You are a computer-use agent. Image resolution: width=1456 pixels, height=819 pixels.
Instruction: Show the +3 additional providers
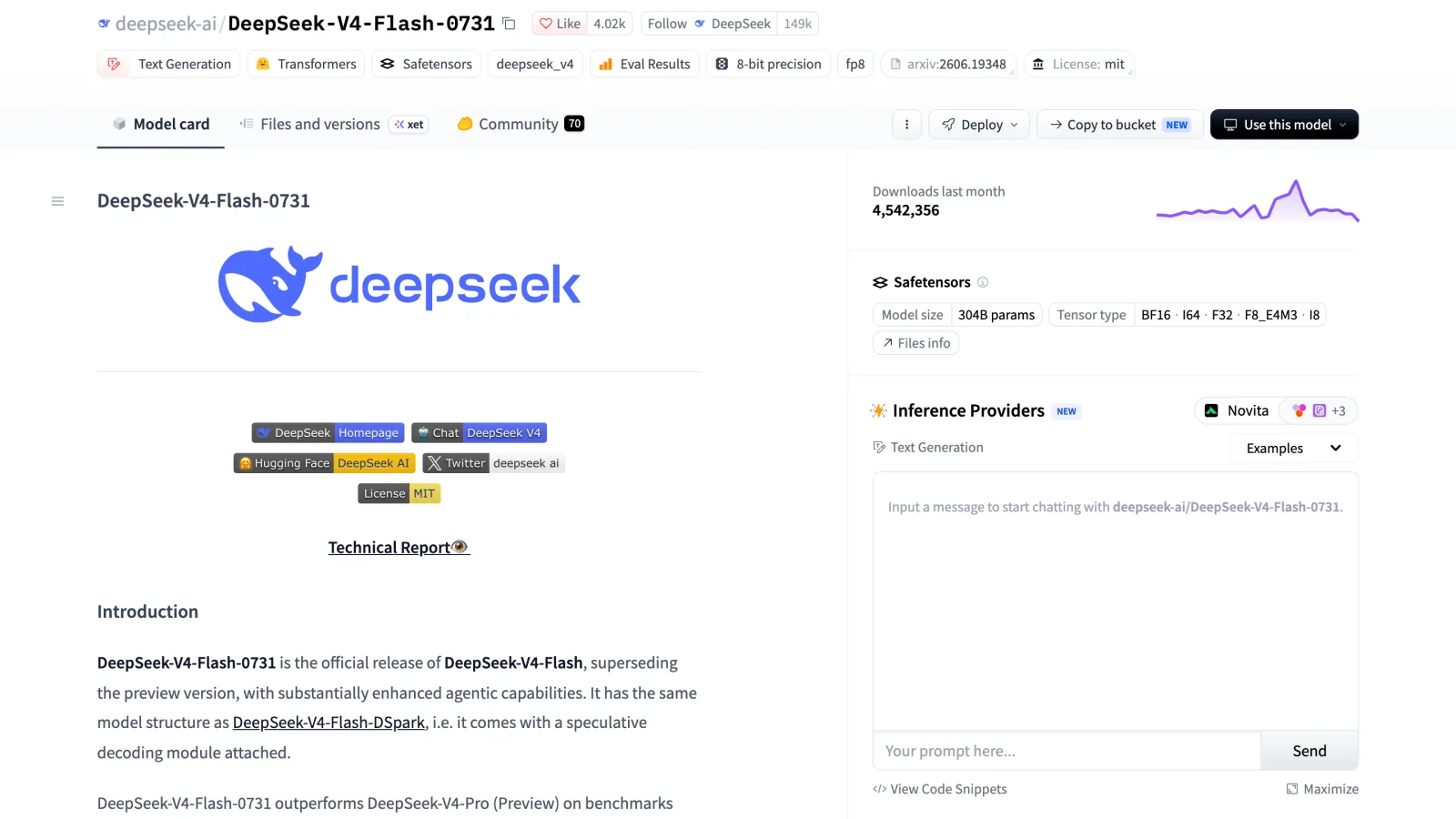point(1319,410)
